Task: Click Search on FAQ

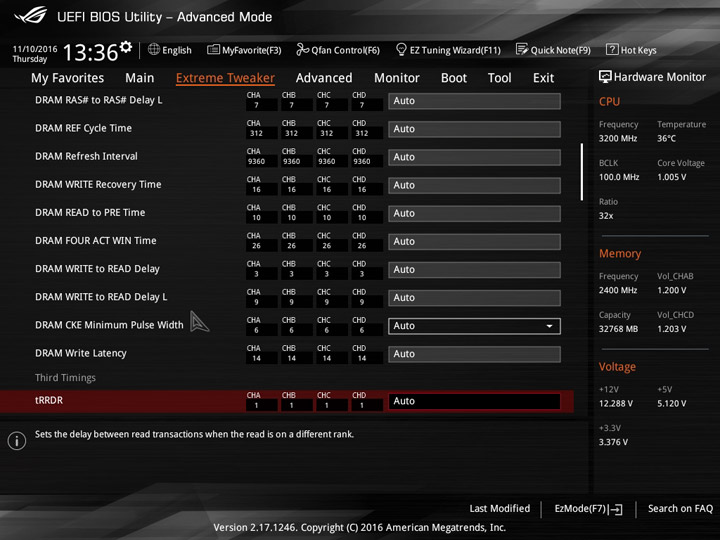Action: click(680, 508)
